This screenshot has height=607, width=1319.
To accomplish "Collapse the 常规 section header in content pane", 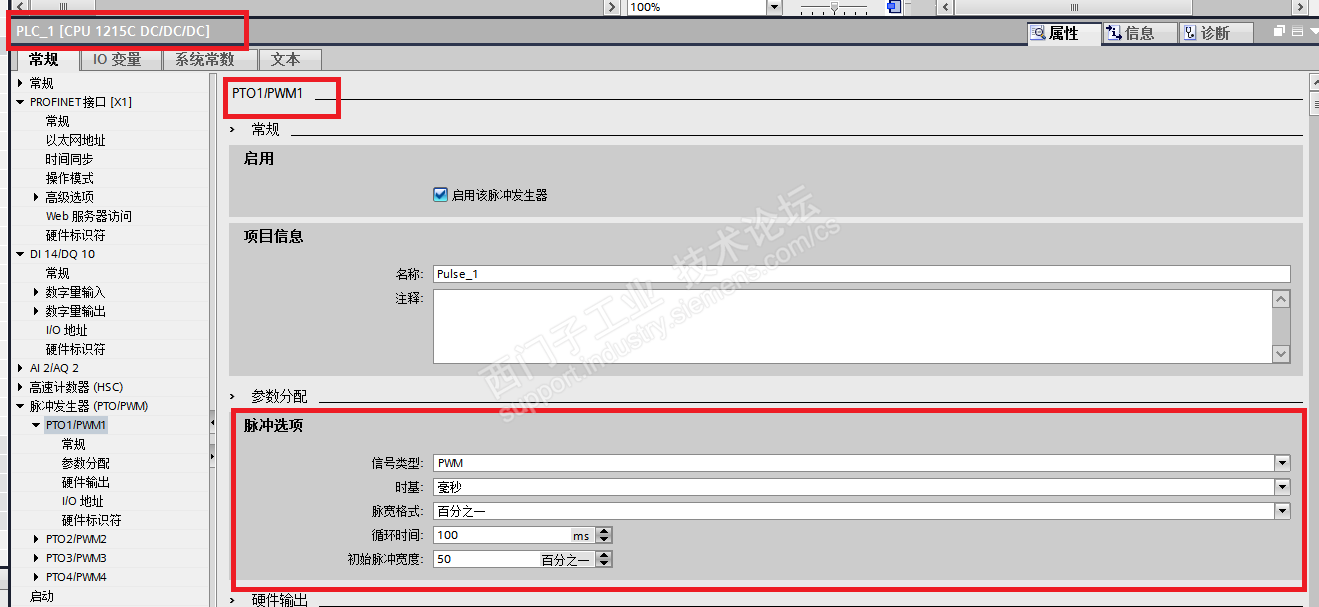I will tap(233, 129).
